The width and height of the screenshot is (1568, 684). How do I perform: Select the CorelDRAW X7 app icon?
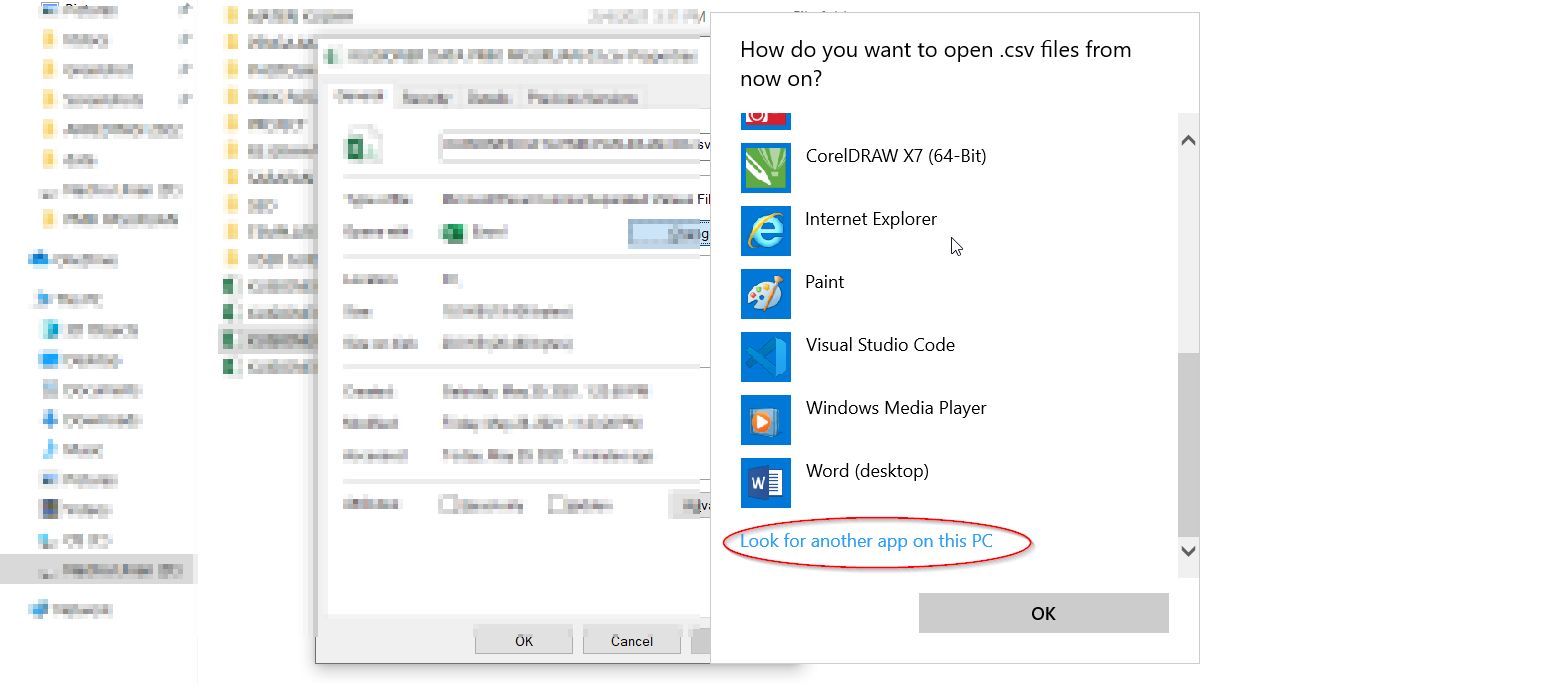[766, 168]
